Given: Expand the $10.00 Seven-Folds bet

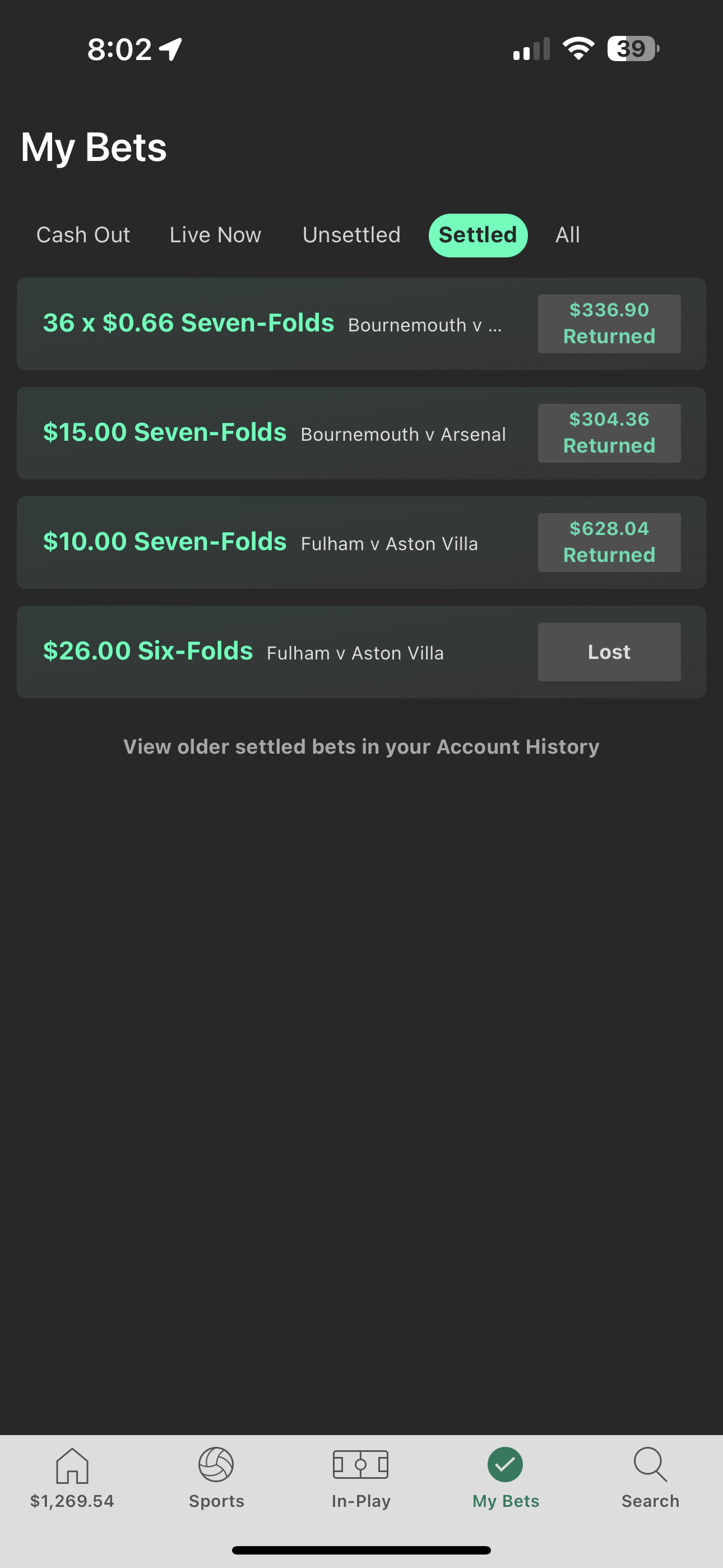Looking at the screenshot, I should click(361, 542).
